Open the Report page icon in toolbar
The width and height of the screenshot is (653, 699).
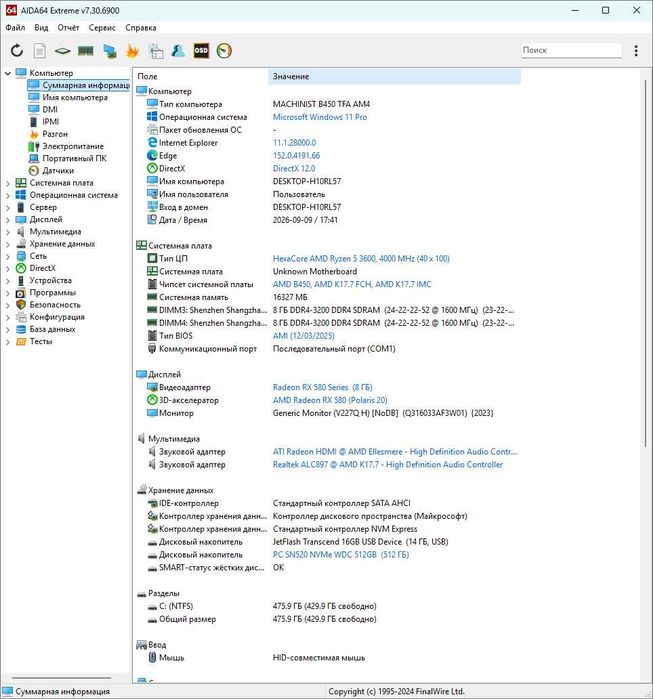[x=40, y=50]
